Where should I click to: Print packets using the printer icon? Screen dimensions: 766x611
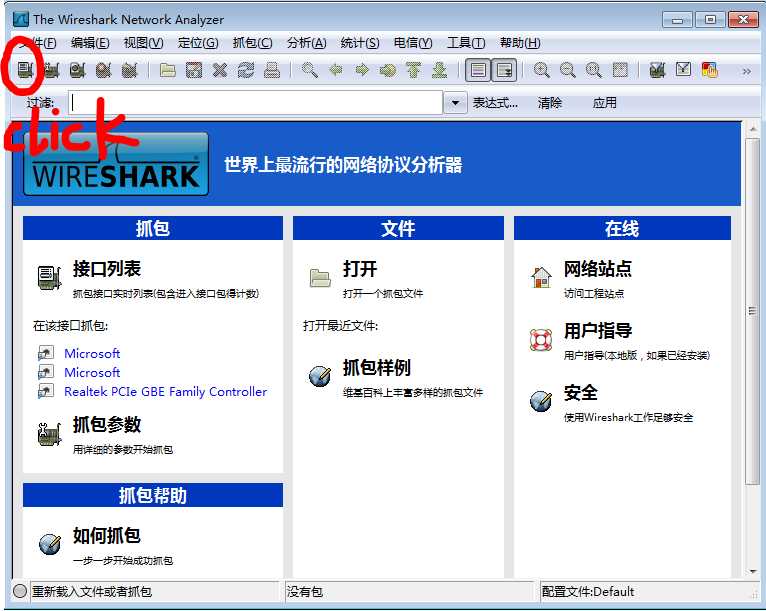click(x=272, y=70)
